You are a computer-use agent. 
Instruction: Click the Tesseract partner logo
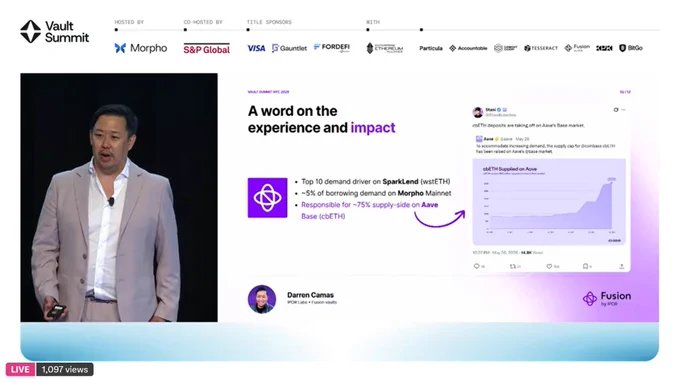pos(541,48)
